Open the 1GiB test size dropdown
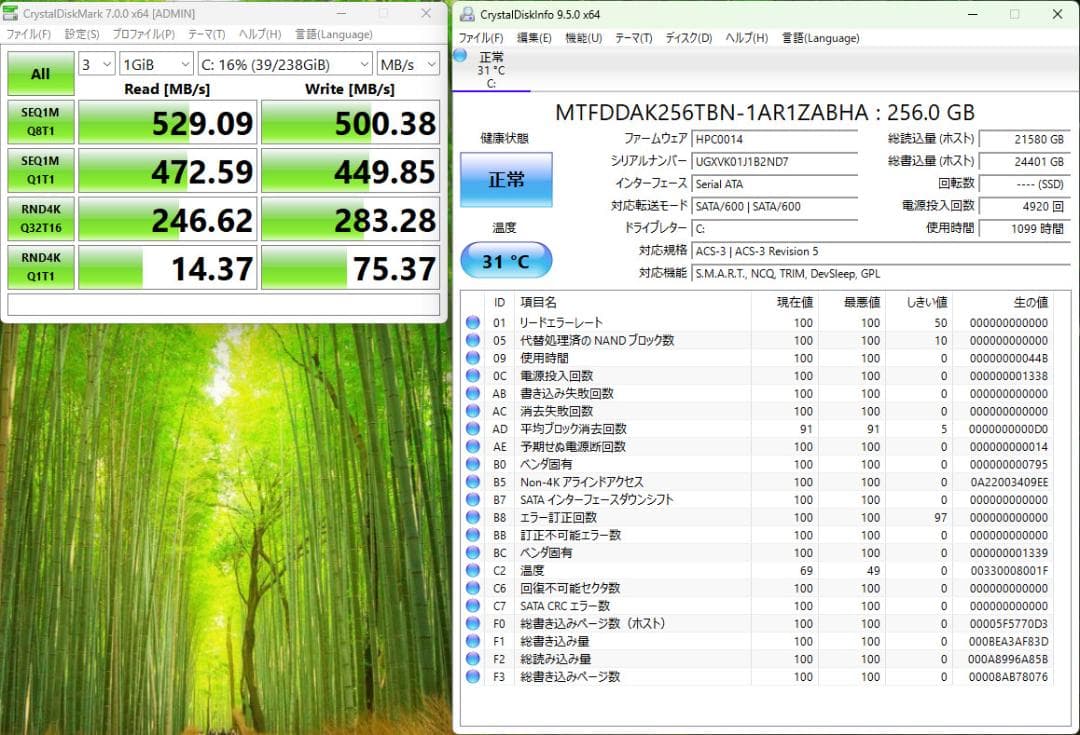This screenshot has height=735, width=1080. (x=156, y=63)
